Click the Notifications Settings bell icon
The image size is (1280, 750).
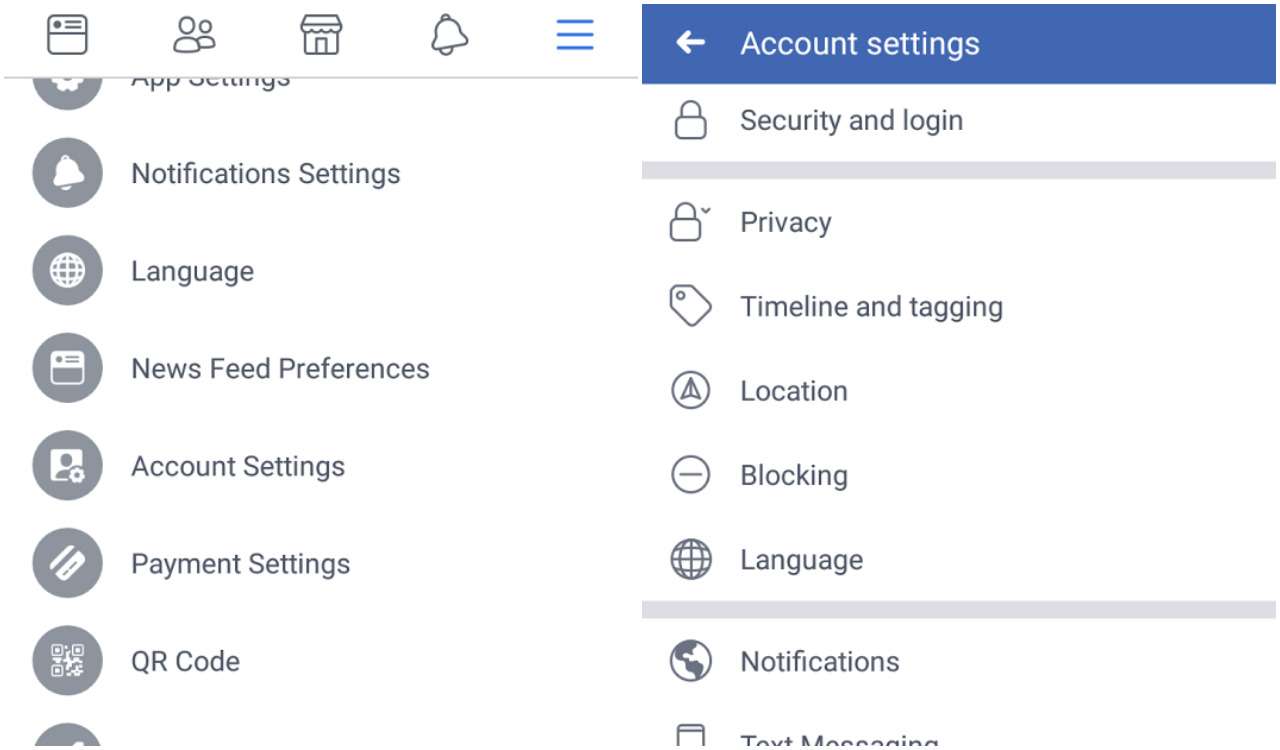pos(68,173)
